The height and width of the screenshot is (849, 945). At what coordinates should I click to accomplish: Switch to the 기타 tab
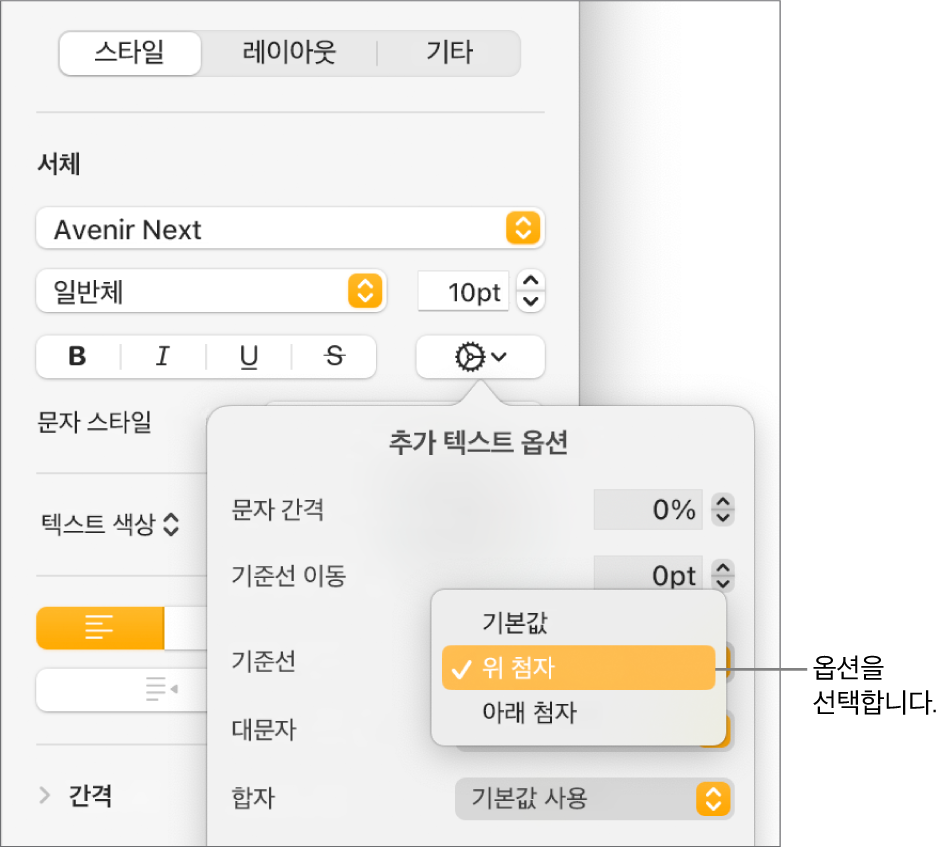click(x=449, y=53)
